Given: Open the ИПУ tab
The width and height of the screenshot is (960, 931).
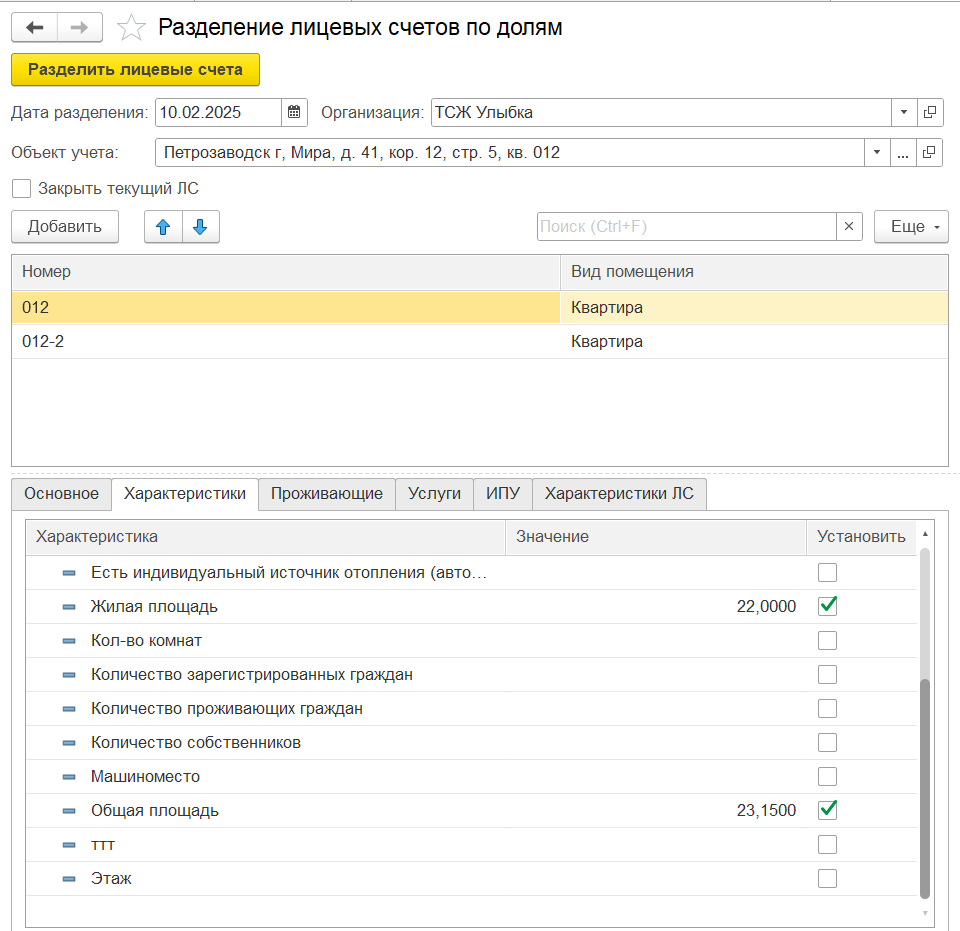Looking at the screenshot, I should [x=503, y=494].
